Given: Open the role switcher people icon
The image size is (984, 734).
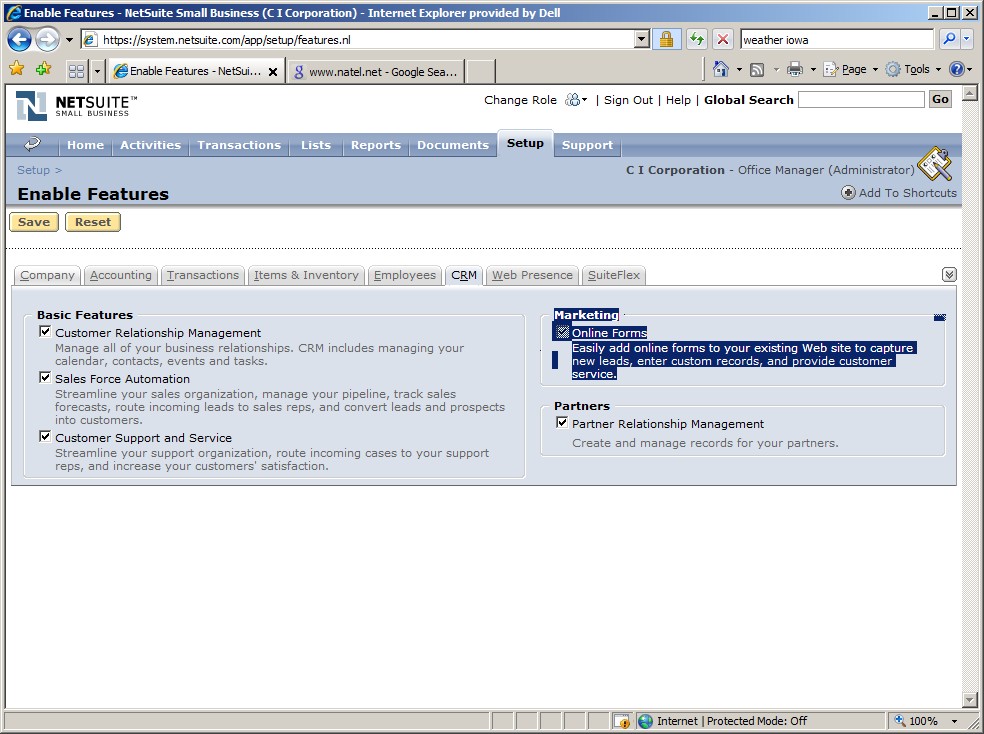Looking at the screenshot, I should pos(575,100).
